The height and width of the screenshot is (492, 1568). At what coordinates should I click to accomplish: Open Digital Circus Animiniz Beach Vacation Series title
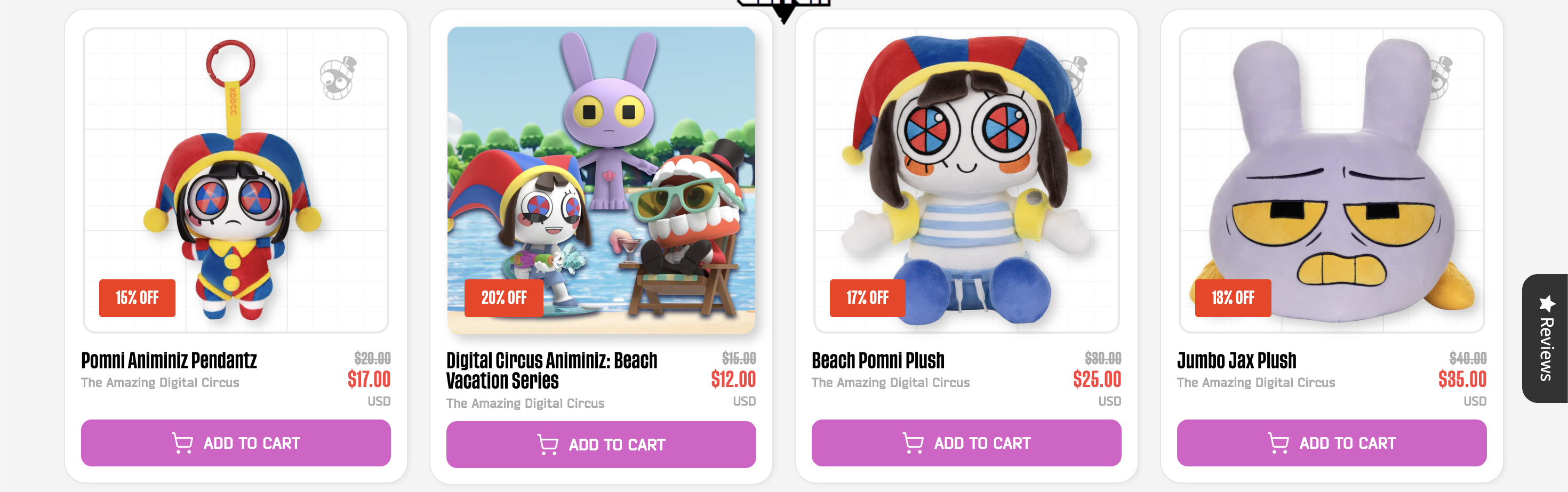coord(551,370)
